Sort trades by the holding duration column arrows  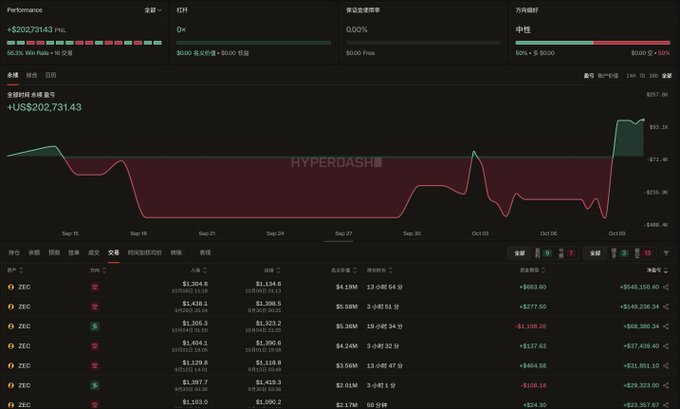click(390, 270)
